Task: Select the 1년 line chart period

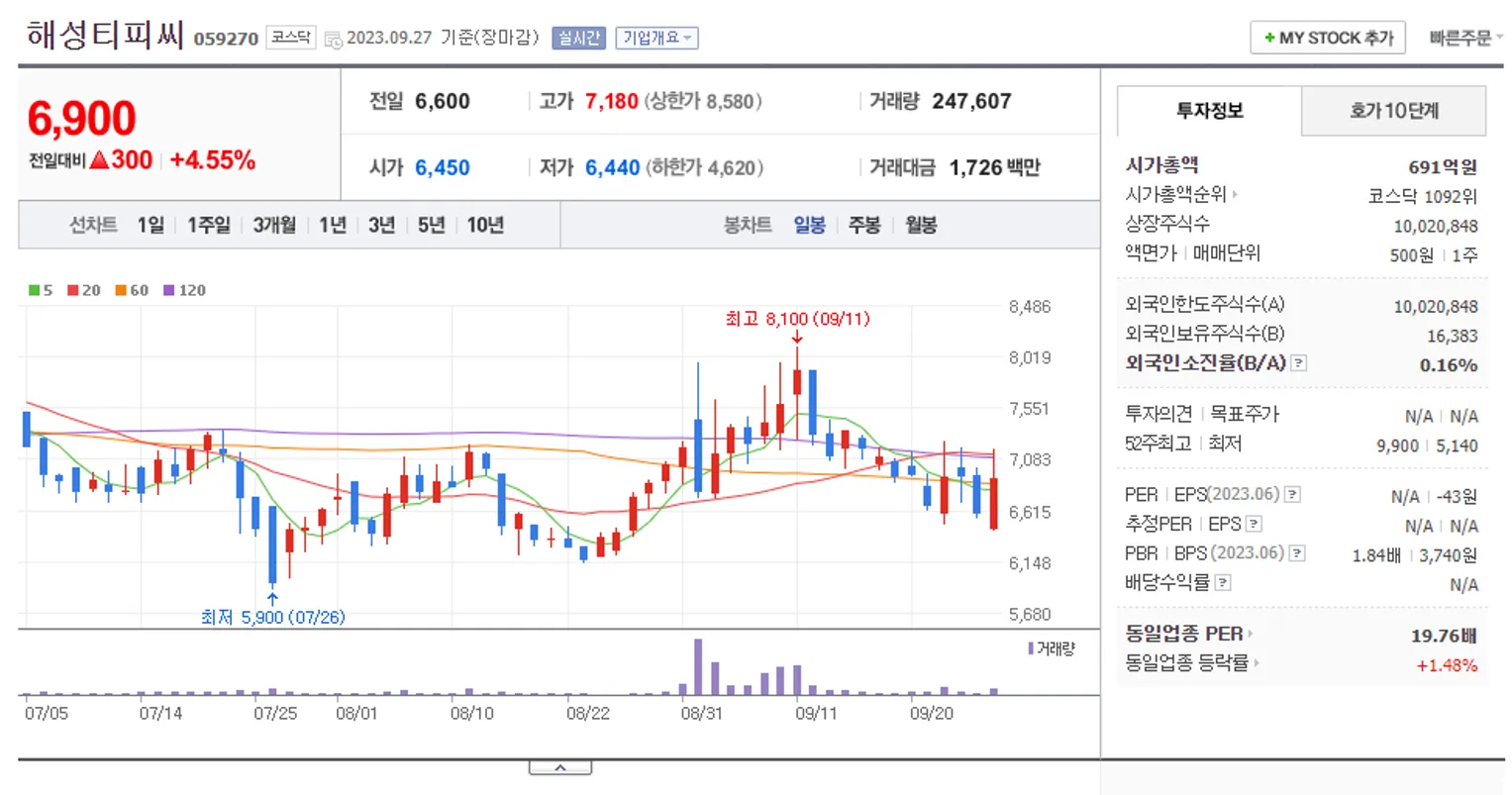Action: (x=333, y=225)
